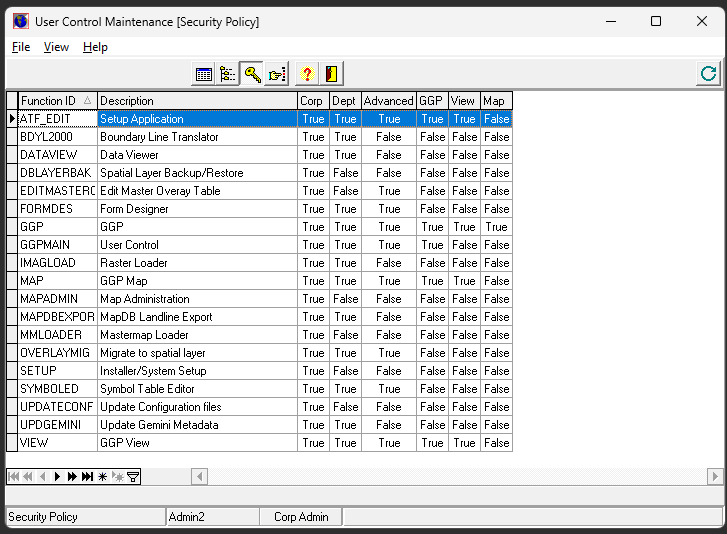Select the ATF_EDIT function ID cell
Screen dimensions: 727x534
57,119
